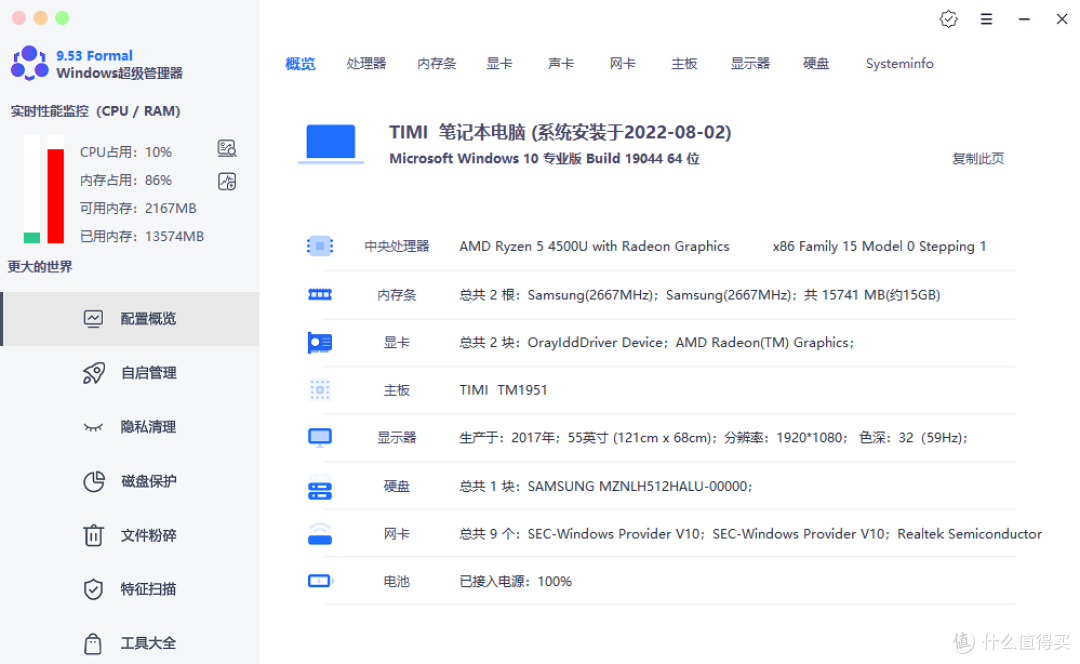Open the hamburger menu in title bar
Viewport: 1080px width, 664px height.
986,19
